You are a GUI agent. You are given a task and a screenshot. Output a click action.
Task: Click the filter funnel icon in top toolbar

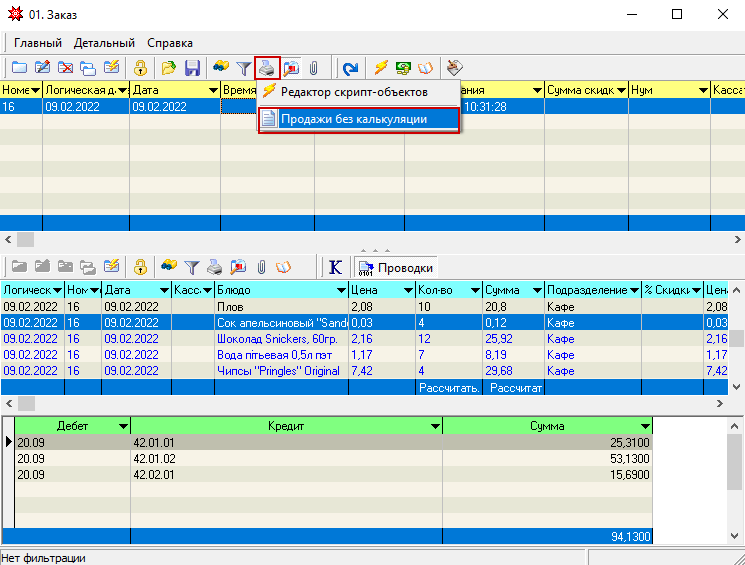click(x=243, y=68)
